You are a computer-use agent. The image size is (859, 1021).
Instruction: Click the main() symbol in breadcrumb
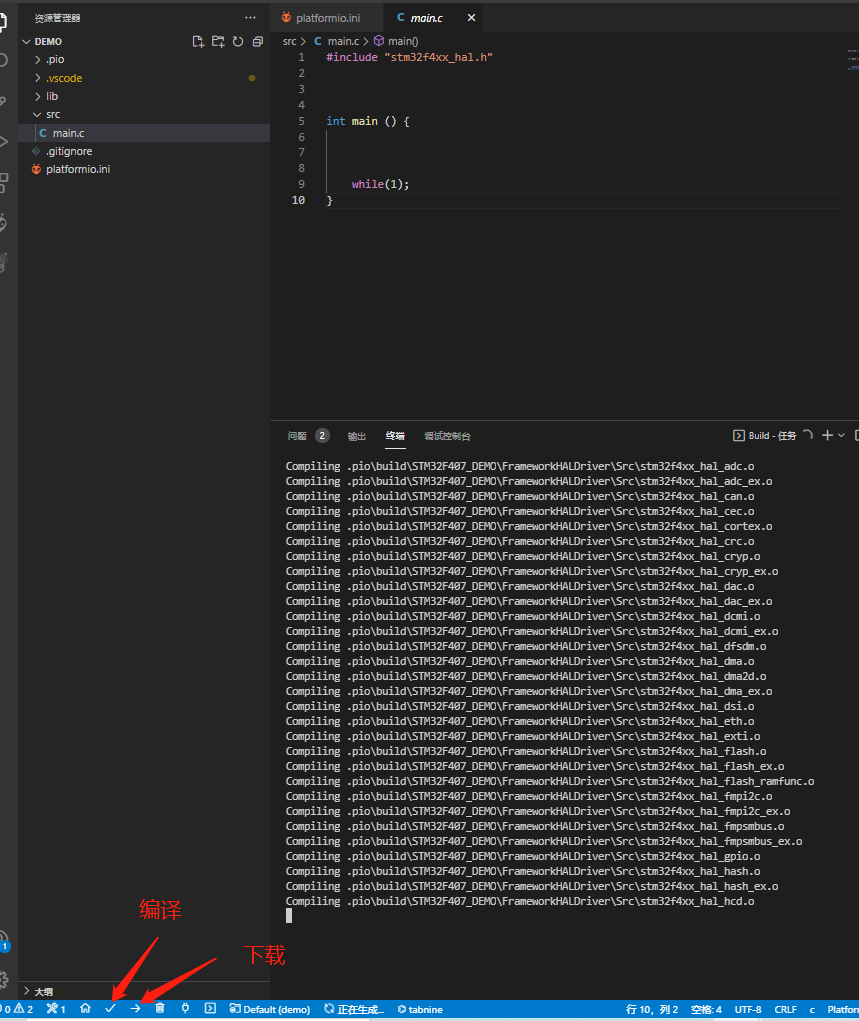pos(397,41)
